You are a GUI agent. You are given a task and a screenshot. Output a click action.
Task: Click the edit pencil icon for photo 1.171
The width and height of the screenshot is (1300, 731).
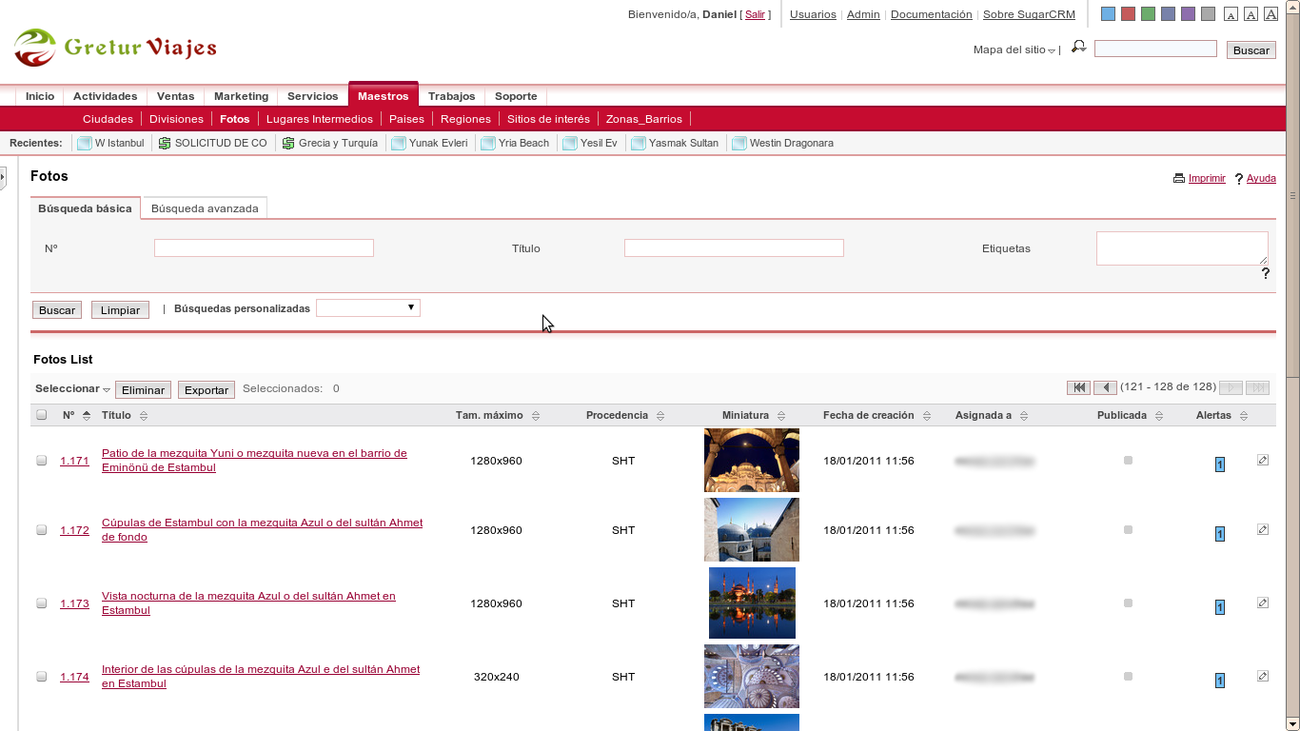coord(1262,461)
